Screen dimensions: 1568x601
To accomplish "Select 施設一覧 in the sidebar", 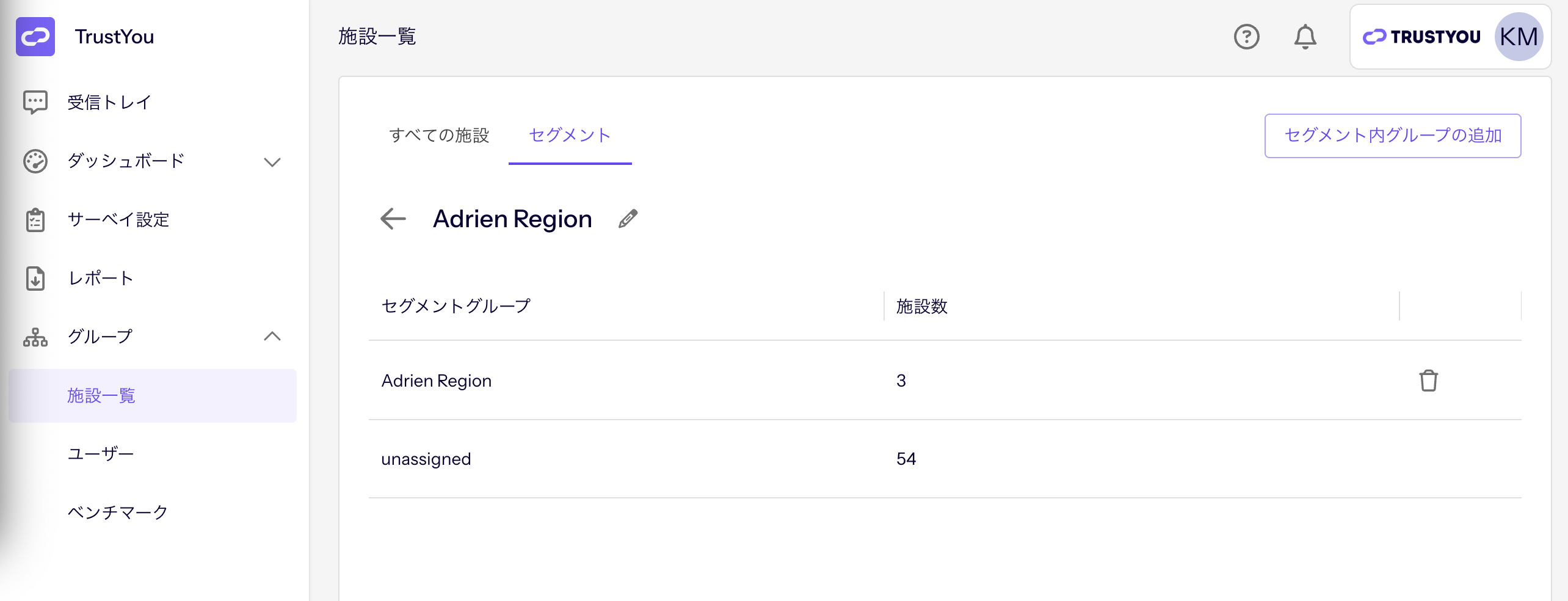I will coord(153,396).
